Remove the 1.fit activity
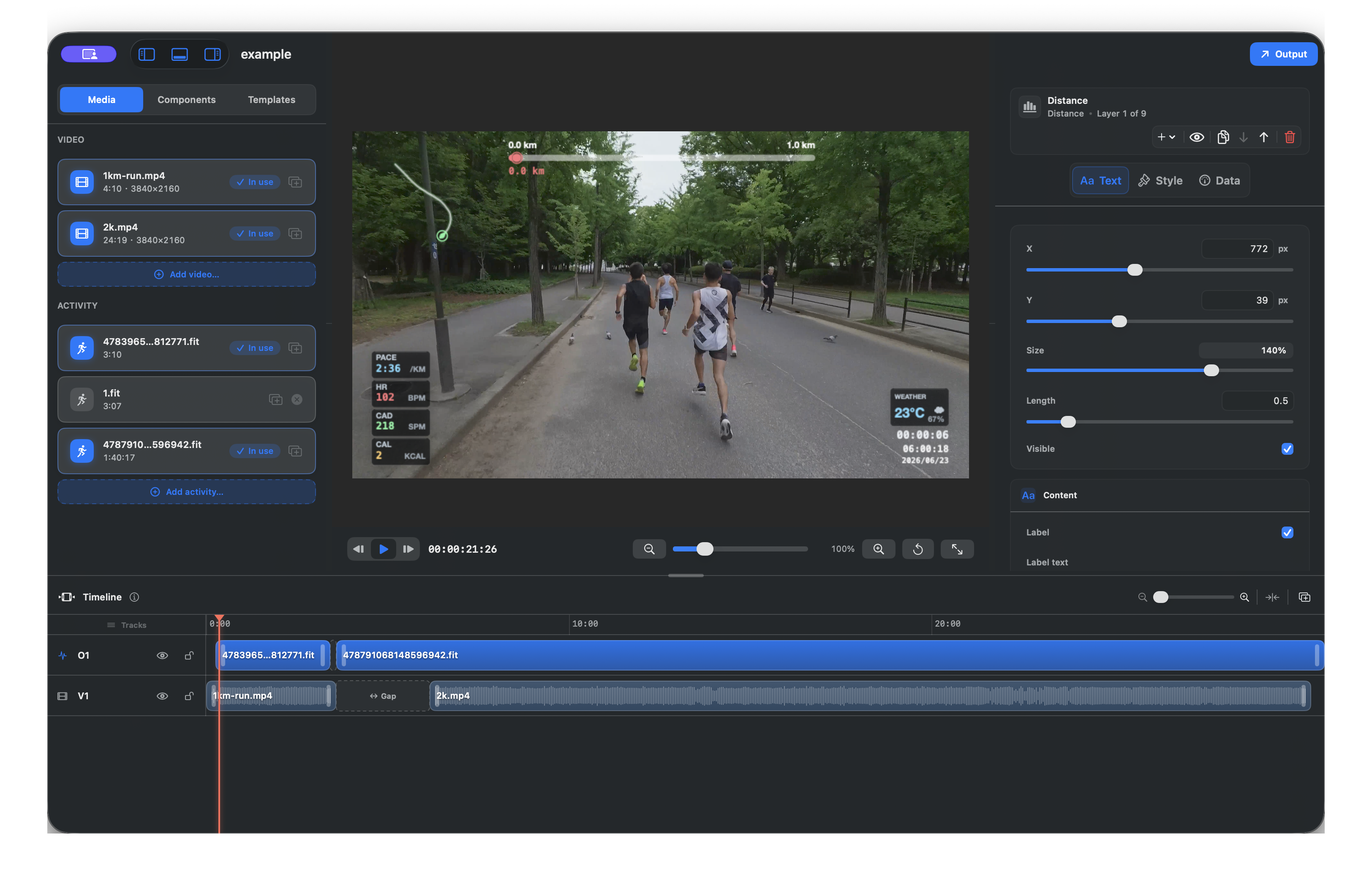This screenshot has width=1372, height=896. [x=297, y=399]
